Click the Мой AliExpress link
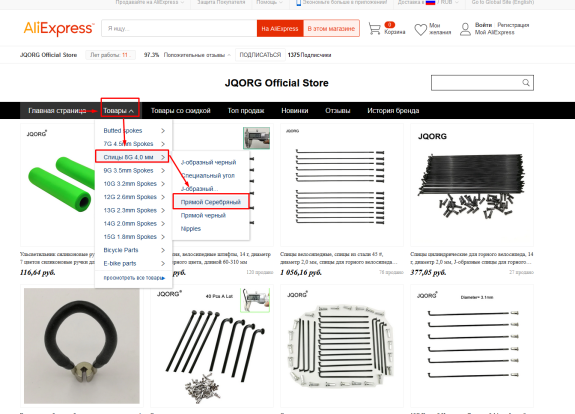The height and width of the screenshot is (414, 575). (495, 32)
